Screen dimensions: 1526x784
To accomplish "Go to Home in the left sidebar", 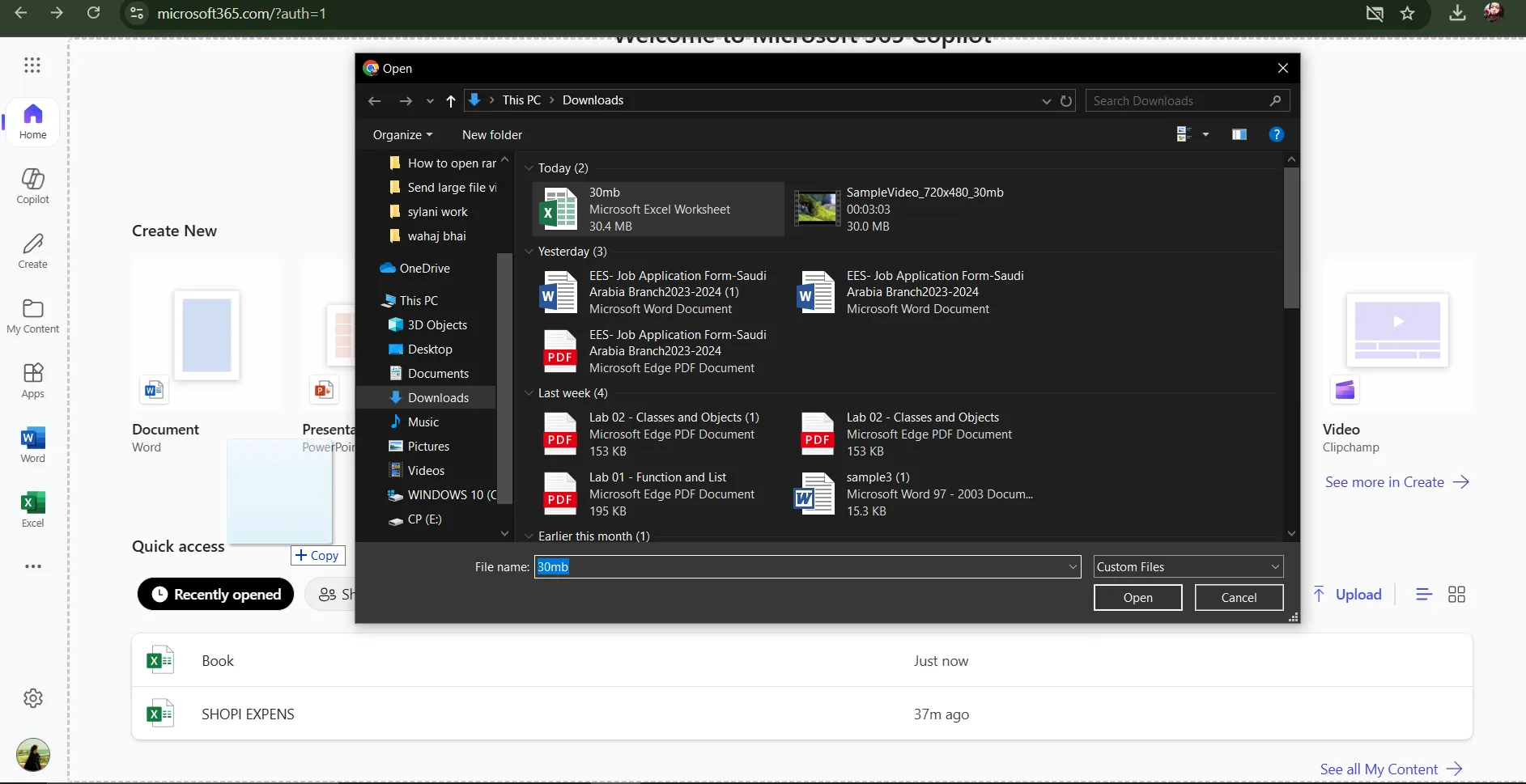I will [33, 122].
